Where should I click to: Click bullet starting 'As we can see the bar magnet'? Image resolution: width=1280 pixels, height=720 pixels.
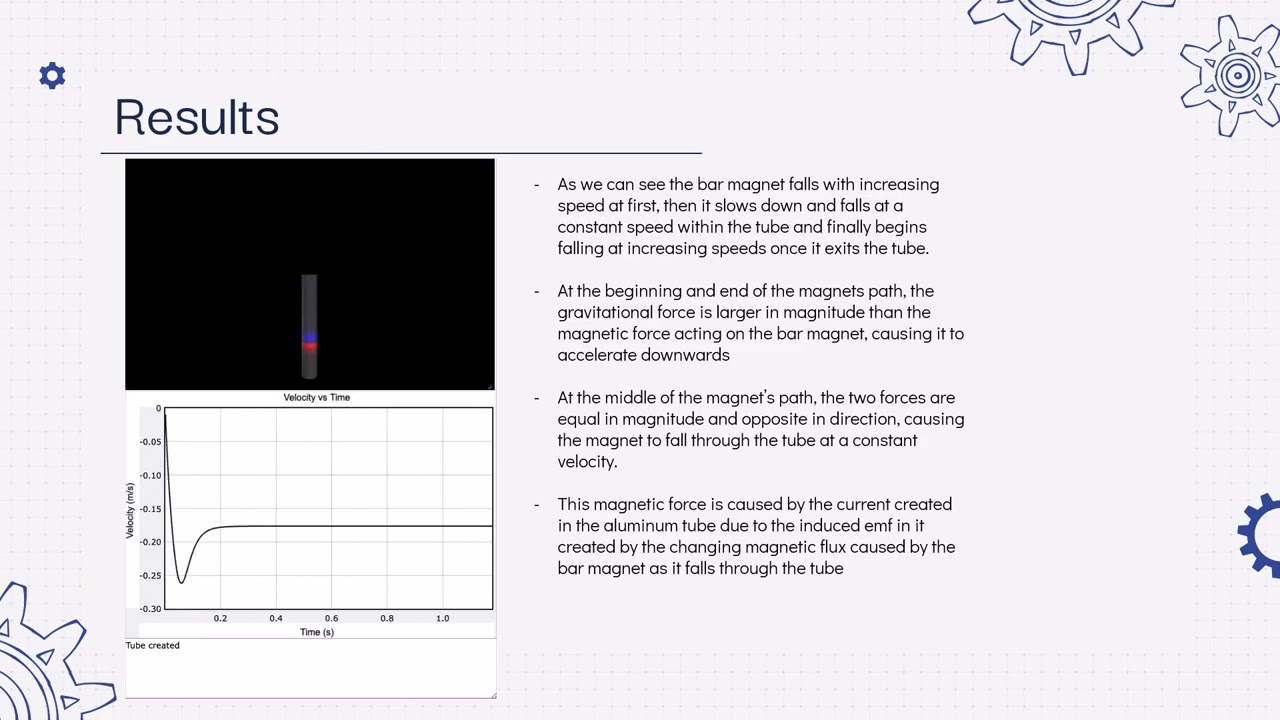click(x=748, y=216)
